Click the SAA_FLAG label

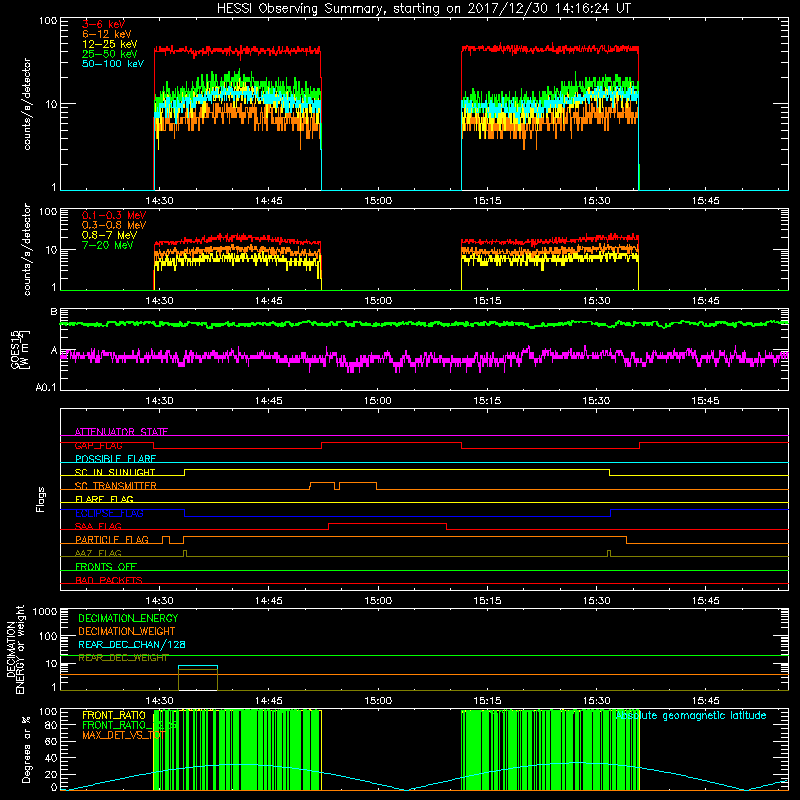click(x=98, y=526)
